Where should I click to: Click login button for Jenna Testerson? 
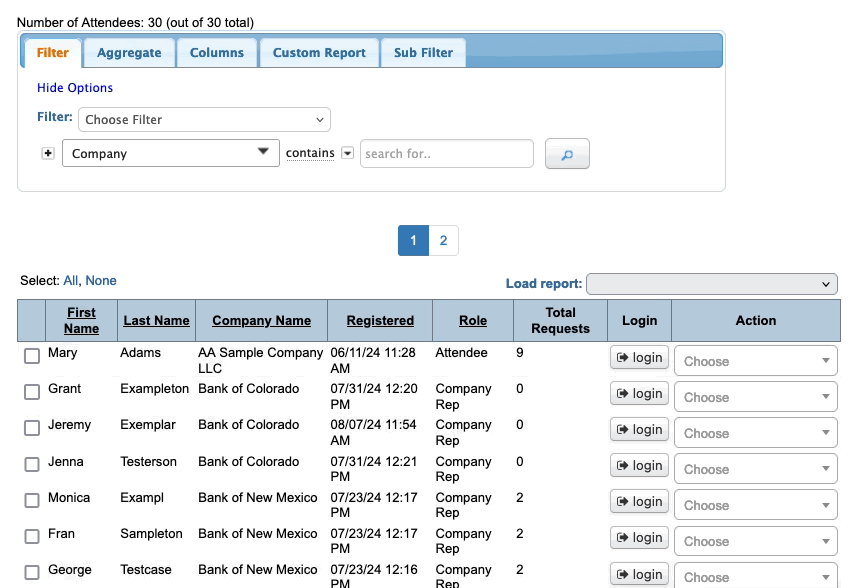639,466
